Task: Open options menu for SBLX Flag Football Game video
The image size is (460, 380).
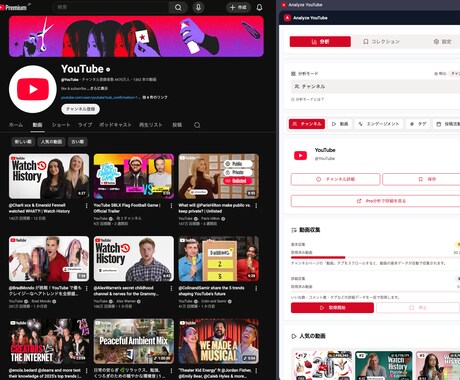Action: pos(171,206)
